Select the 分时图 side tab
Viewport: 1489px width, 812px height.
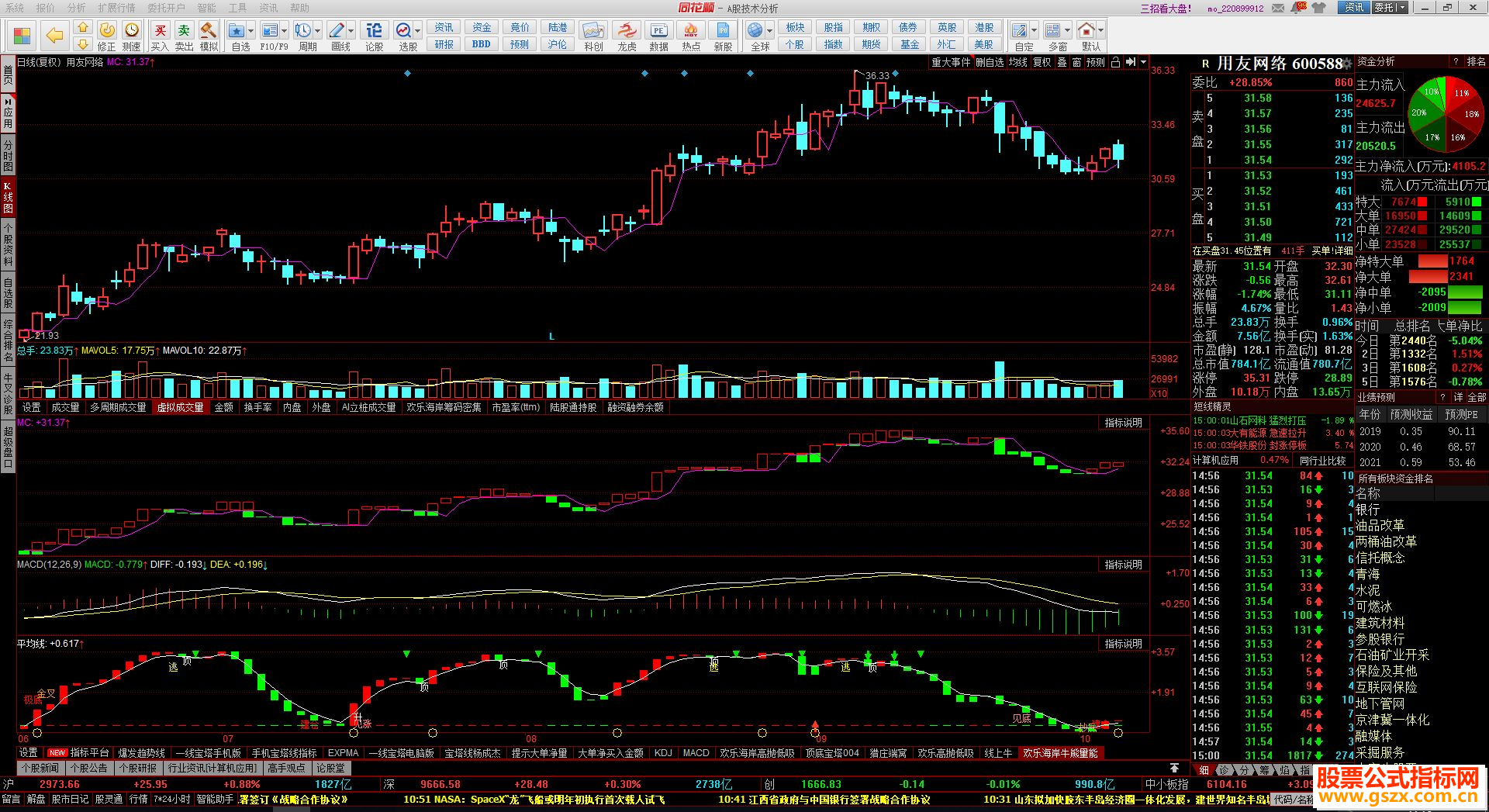[x=8, y=156]
